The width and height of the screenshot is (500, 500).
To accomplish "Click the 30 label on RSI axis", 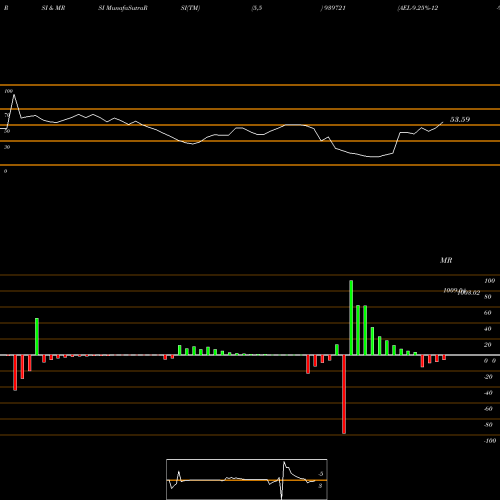I will (7, 147).
